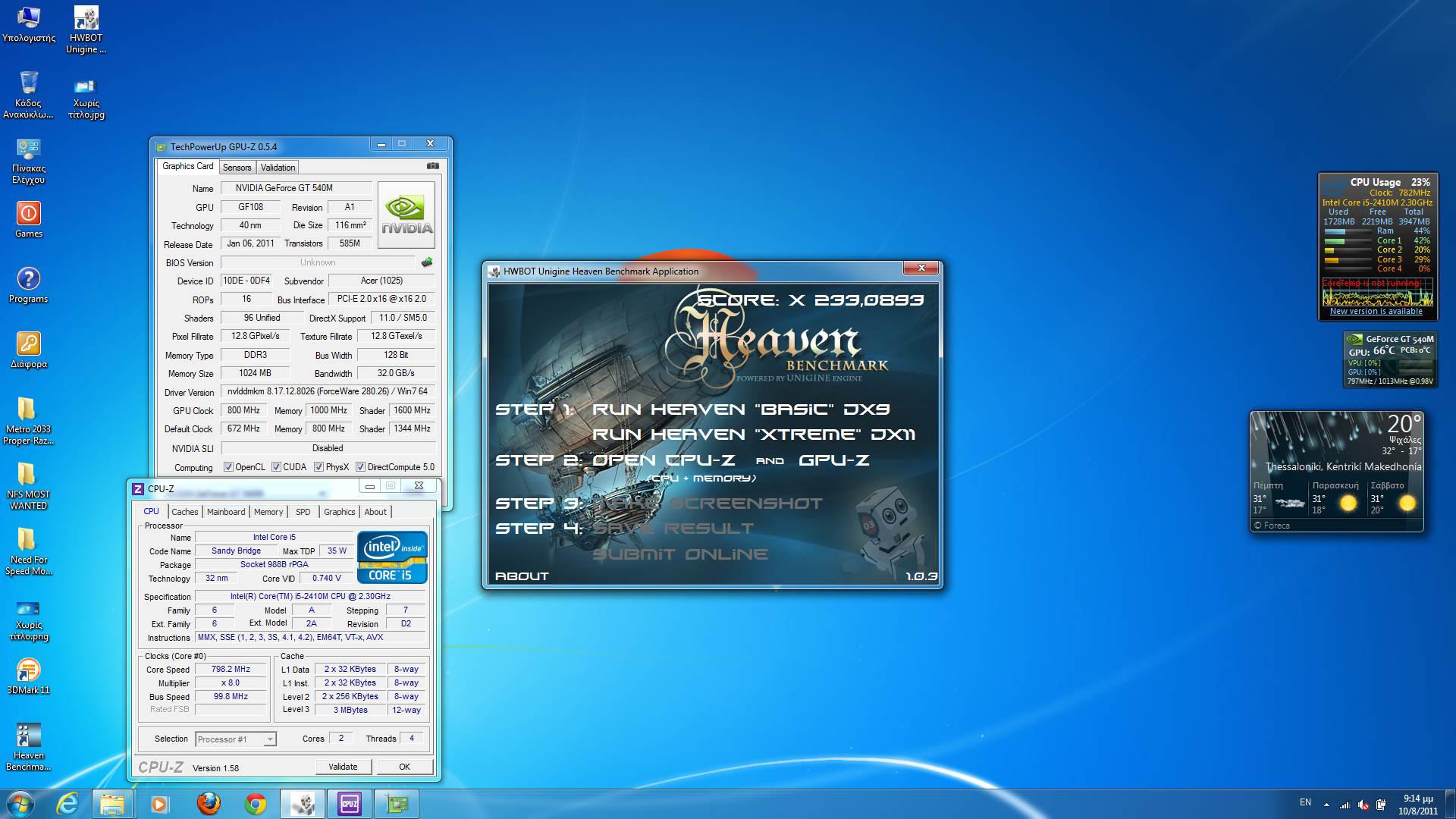Open the Recycle Bin (Κάδος Ανακύκλωσης) icon
The image size is (1456, 819).
tap(29, 95)
